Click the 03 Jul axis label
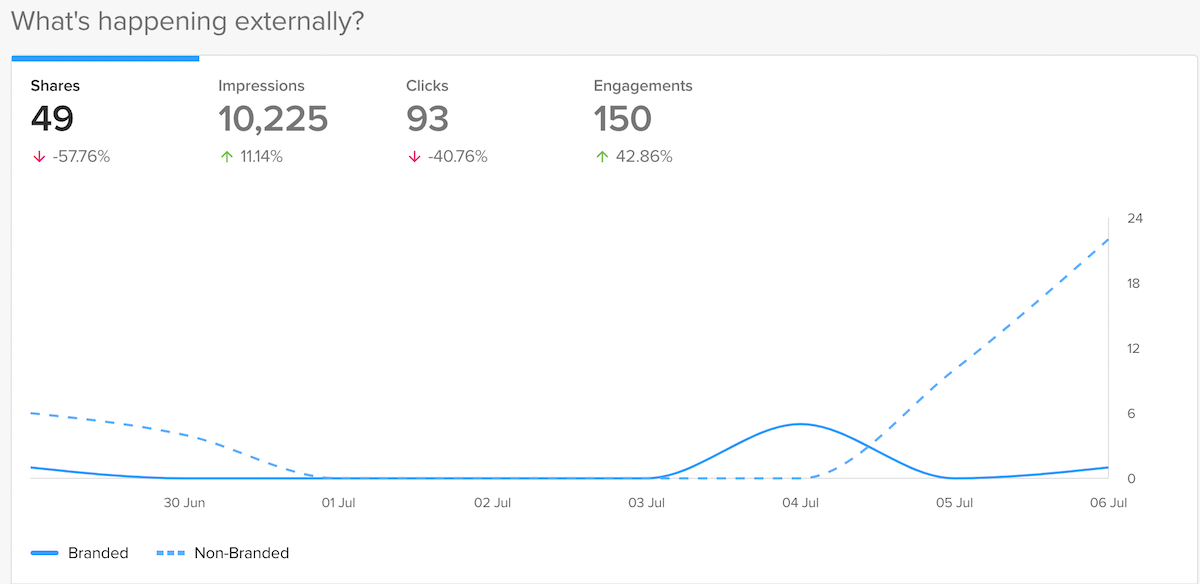Image resolution: width=1200 pixels, height=584 pixels. coord(648,503)
